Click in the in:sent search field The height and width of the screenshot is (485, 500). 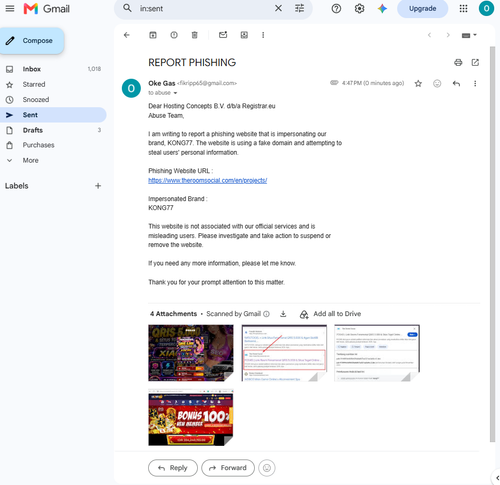click(x=203, y=8)
